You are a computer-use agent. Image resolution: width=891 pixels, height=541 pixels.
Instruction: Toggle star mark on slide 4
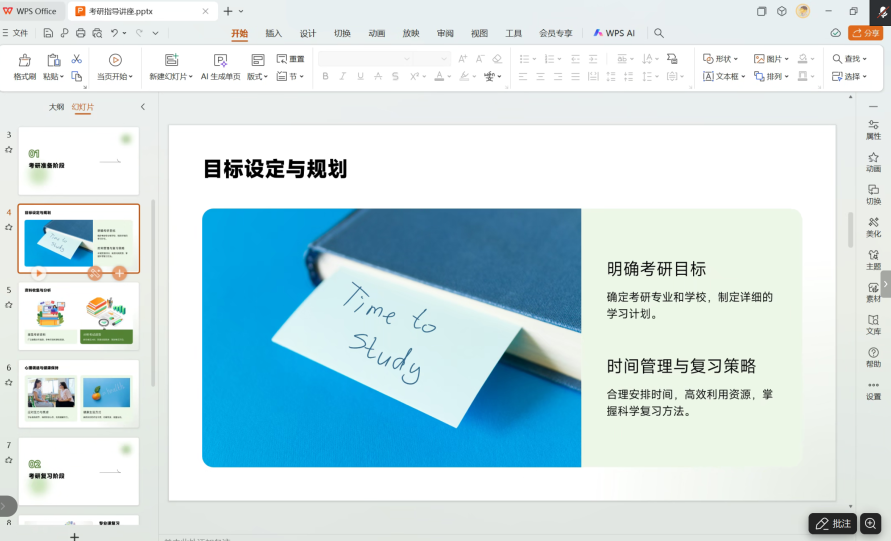9,227
